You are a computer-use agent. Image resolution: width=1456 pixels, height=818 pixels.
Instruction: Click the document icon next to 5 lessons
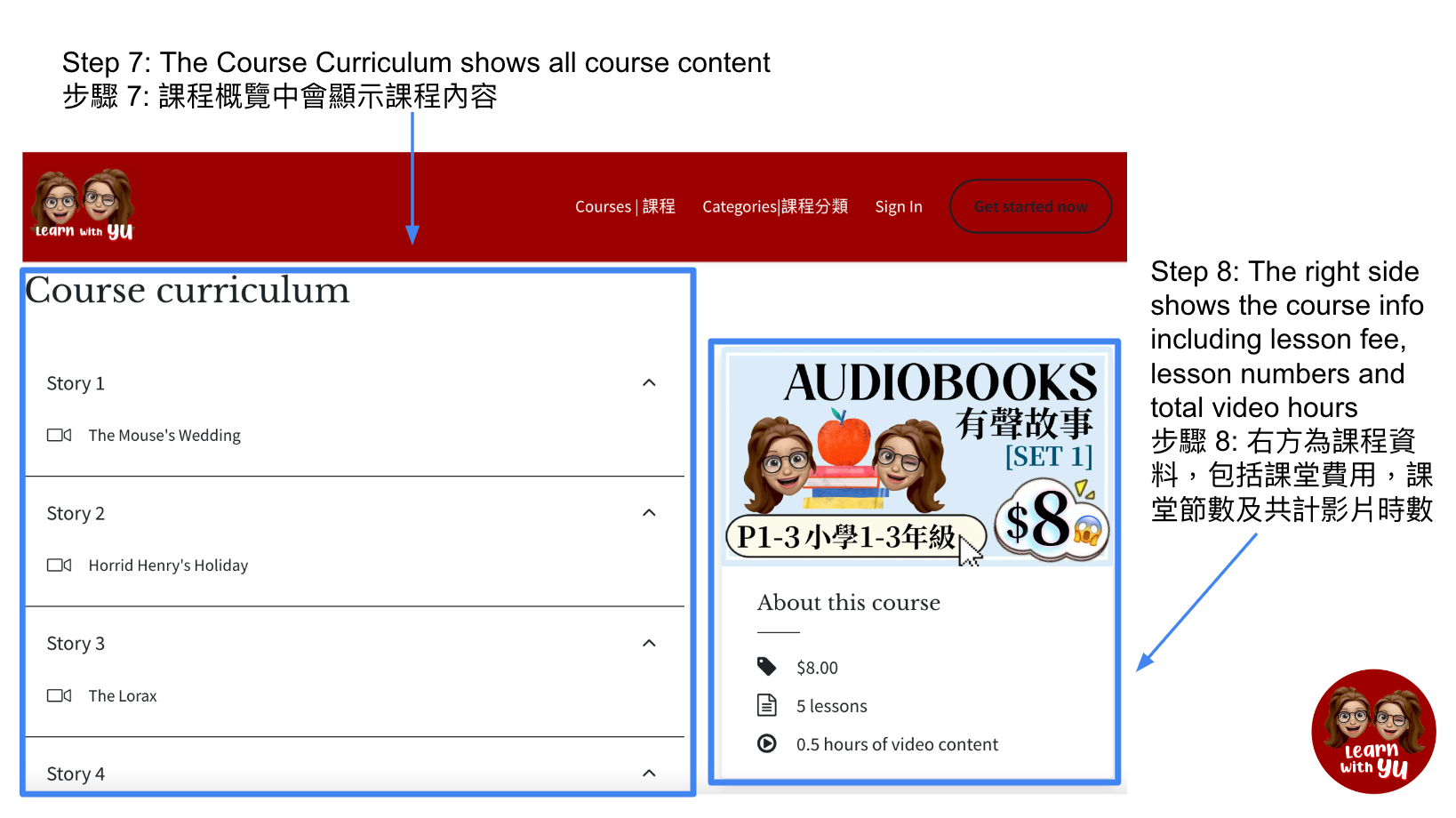pos(766,705)
